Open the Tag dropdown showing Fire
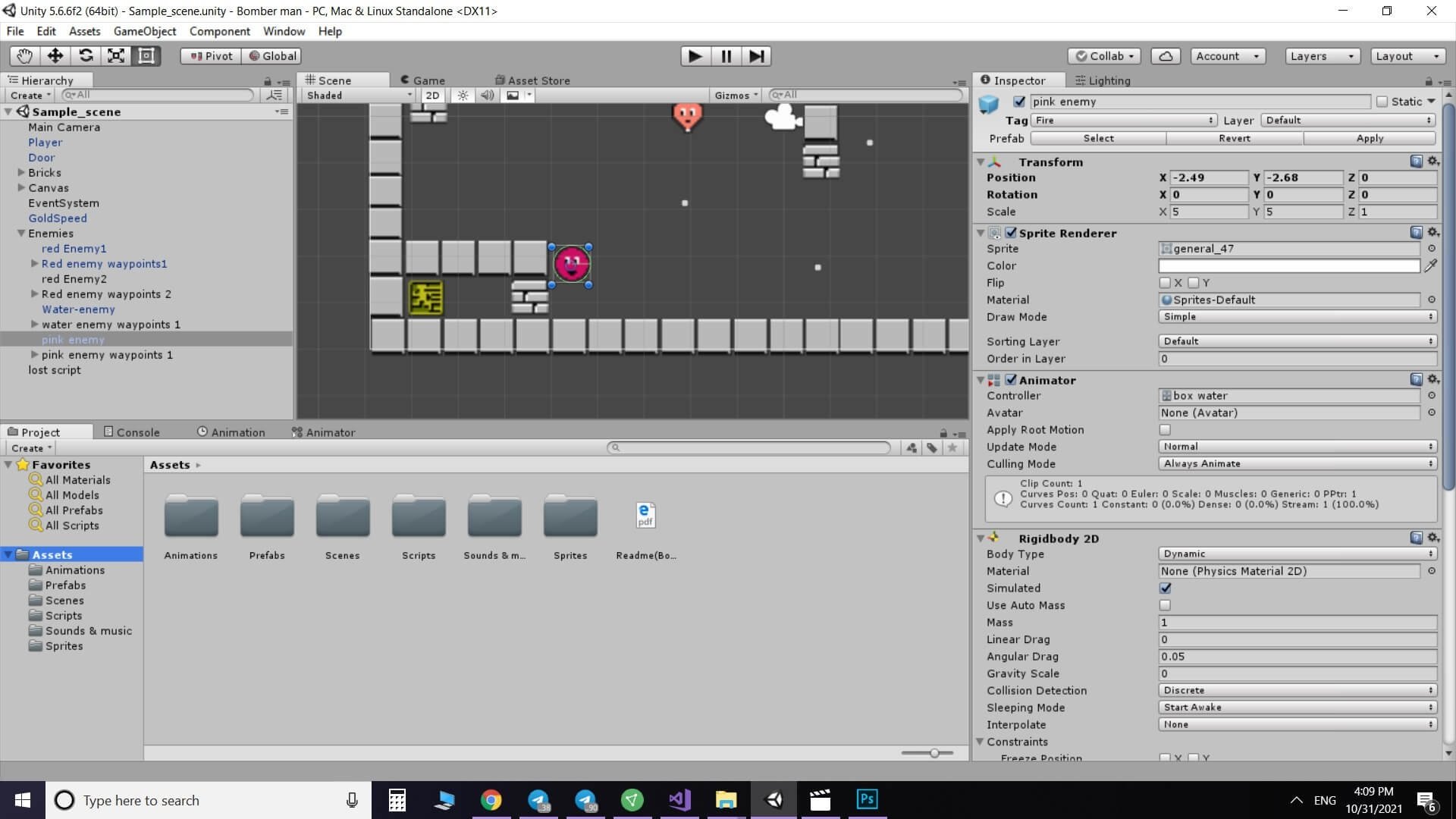Image resolution: width=1456 pixels, height=819 pixels. pyautogui.click(x=1123, y=121)
